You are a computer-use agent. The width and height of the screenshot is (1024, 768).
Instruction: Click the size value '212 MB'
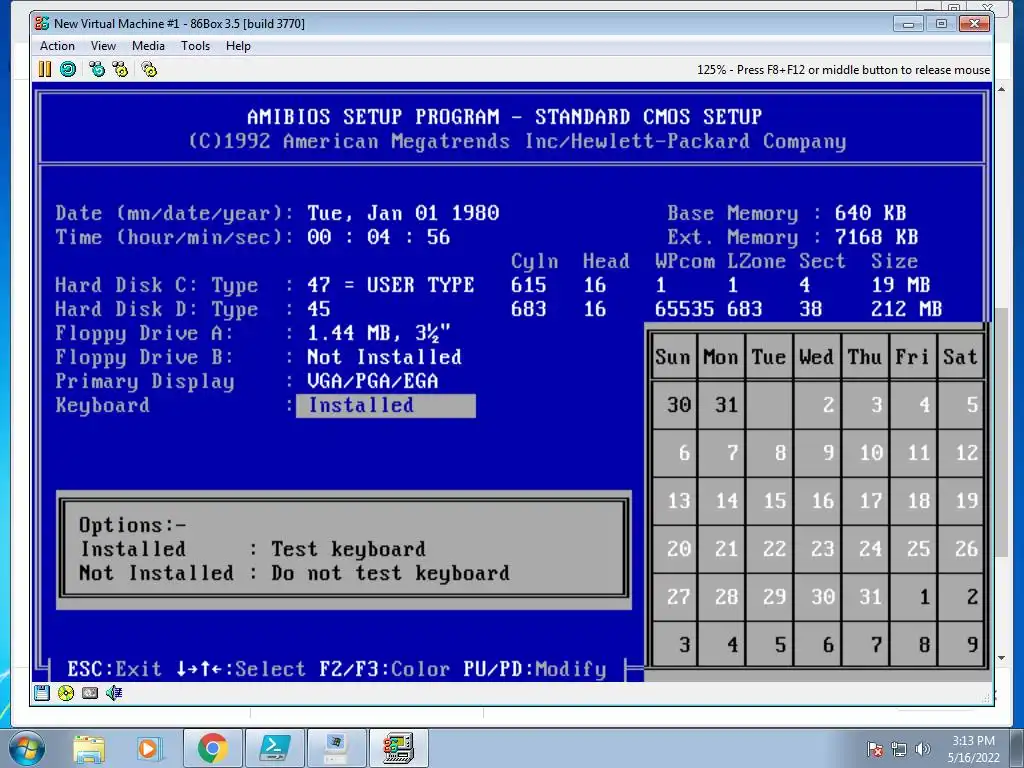click(906, 309)
